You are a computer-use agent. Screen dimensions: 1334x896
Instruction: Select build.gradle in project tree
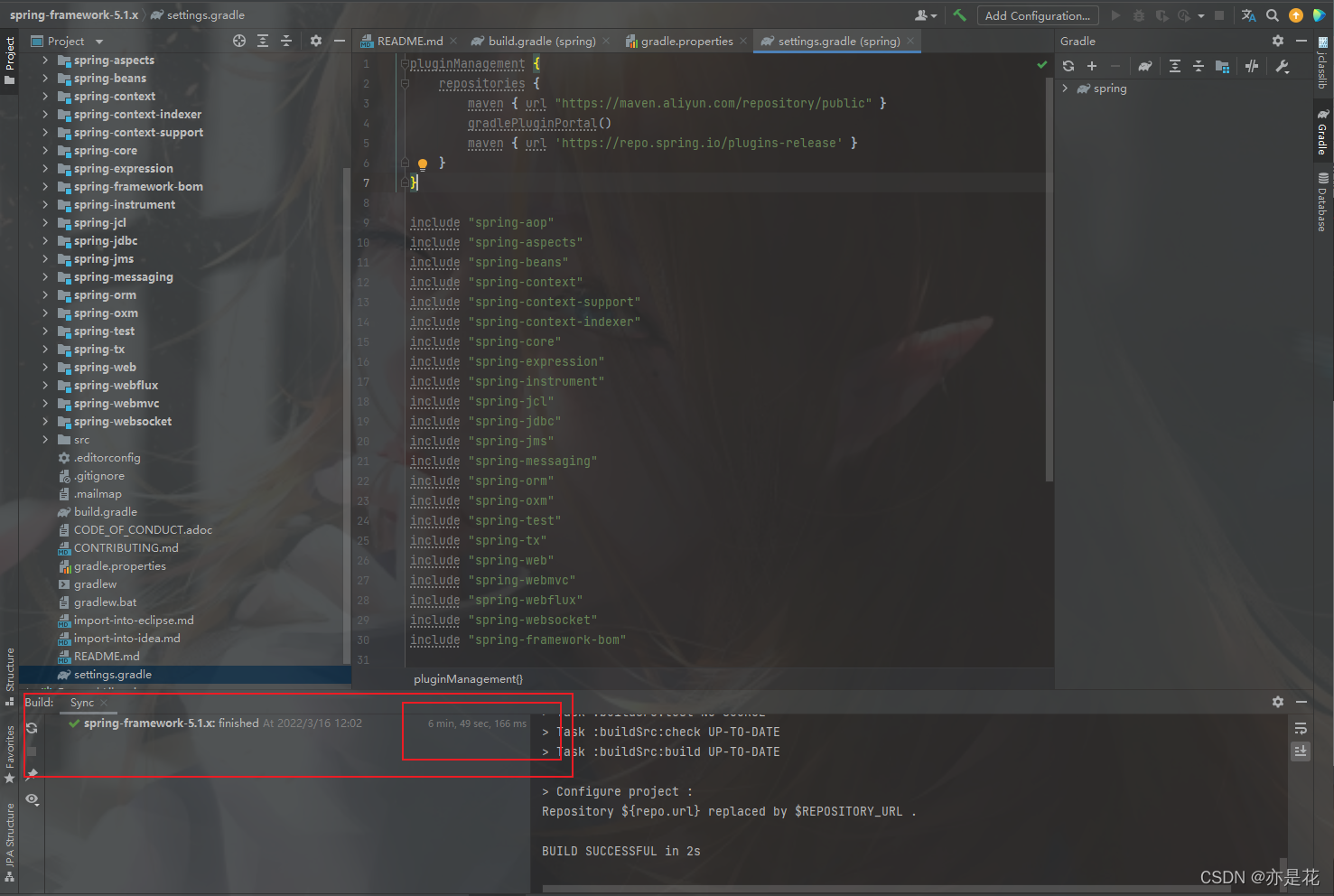coord(106,512)
